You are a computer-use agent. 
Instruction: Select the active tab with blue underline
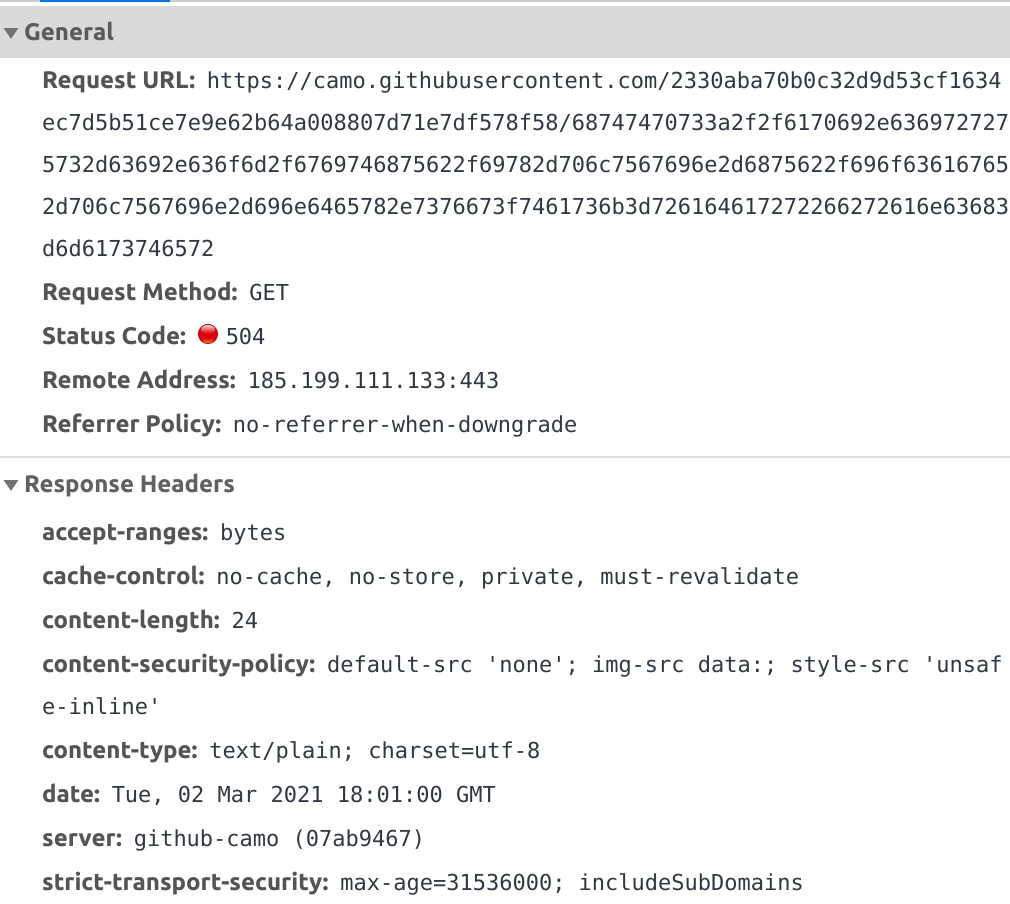click(105, 4)
